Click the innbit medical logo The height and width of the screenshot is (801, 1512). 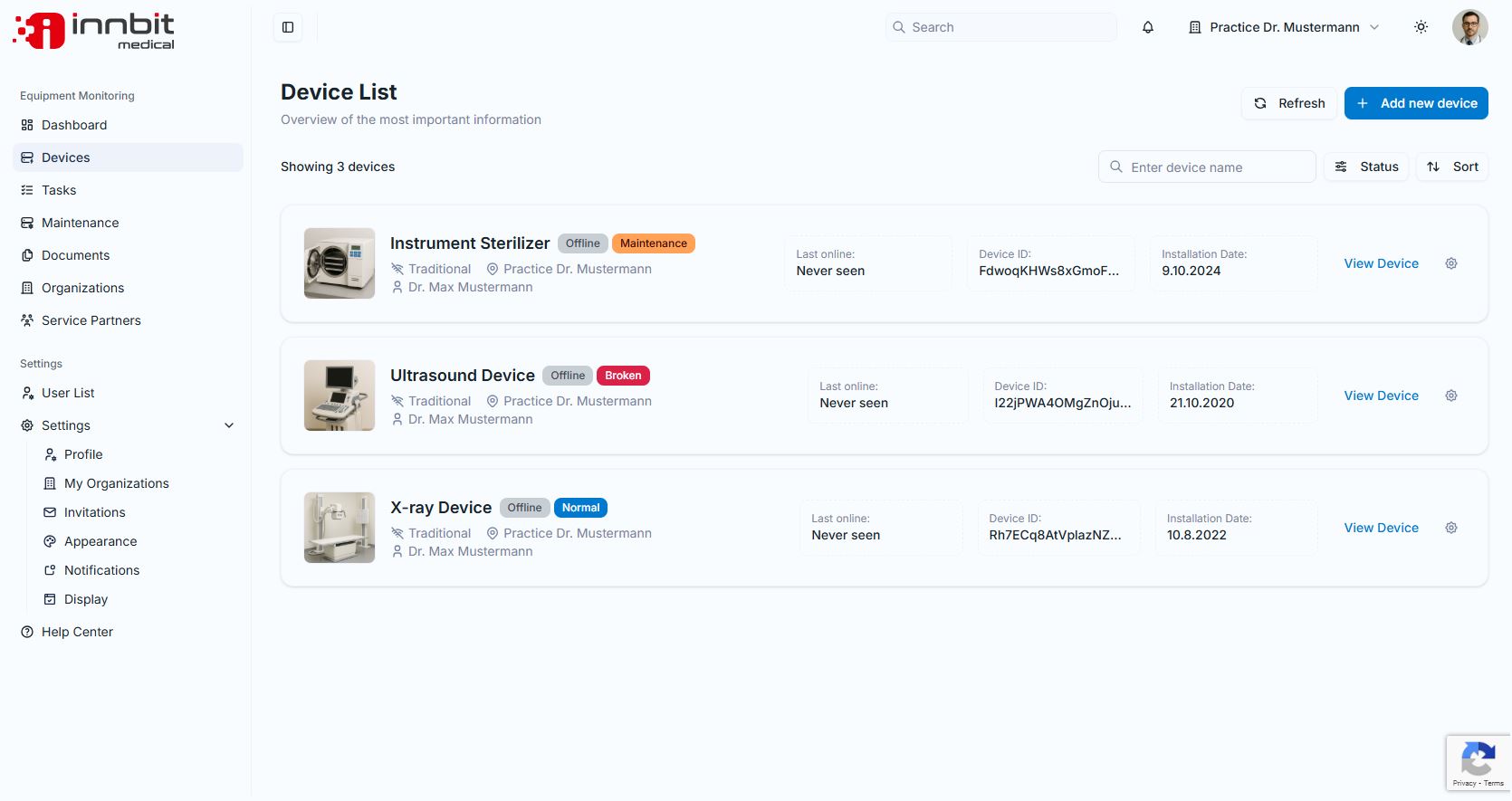pyautogui.click(x=94, y=31)
